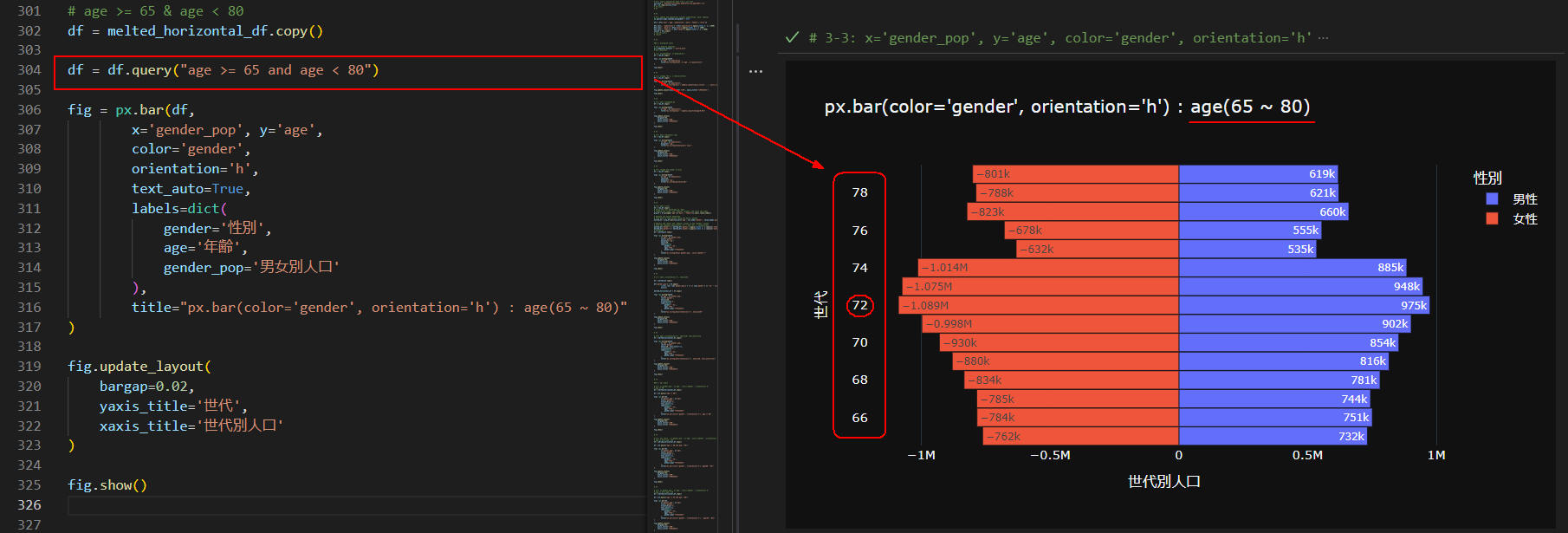Click the fig.show() code line

click(107, 485)
